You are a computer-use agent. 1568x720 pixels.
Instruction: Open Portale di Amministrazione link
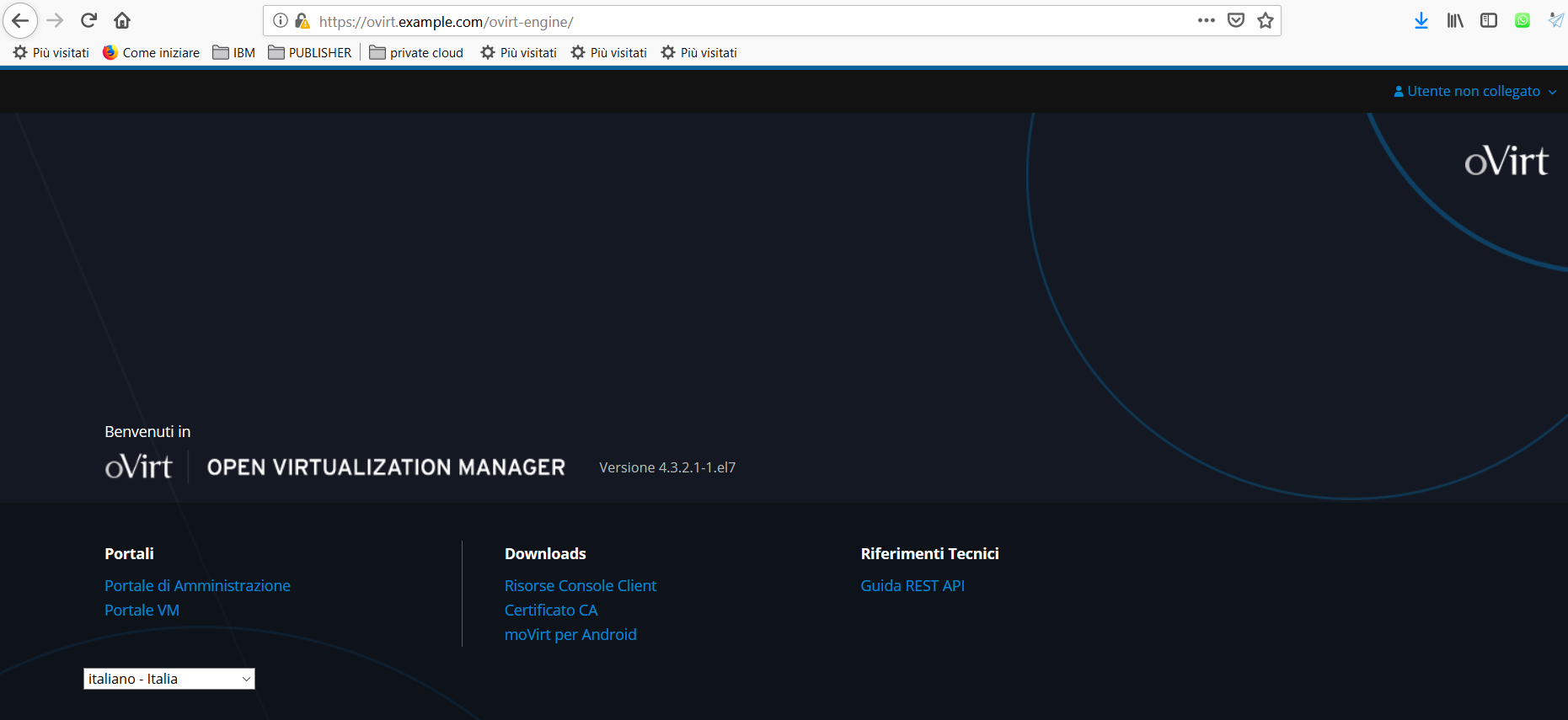coord(197,585)
